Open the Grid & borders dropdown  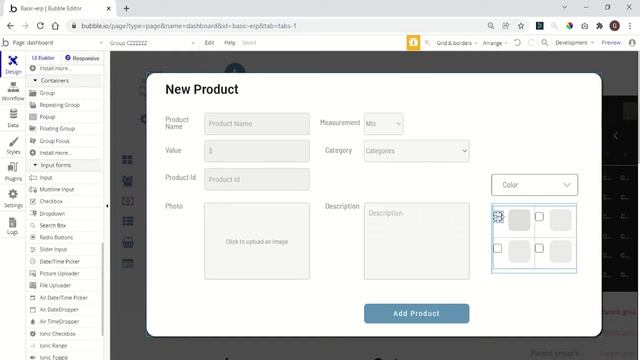pos(457,43)
